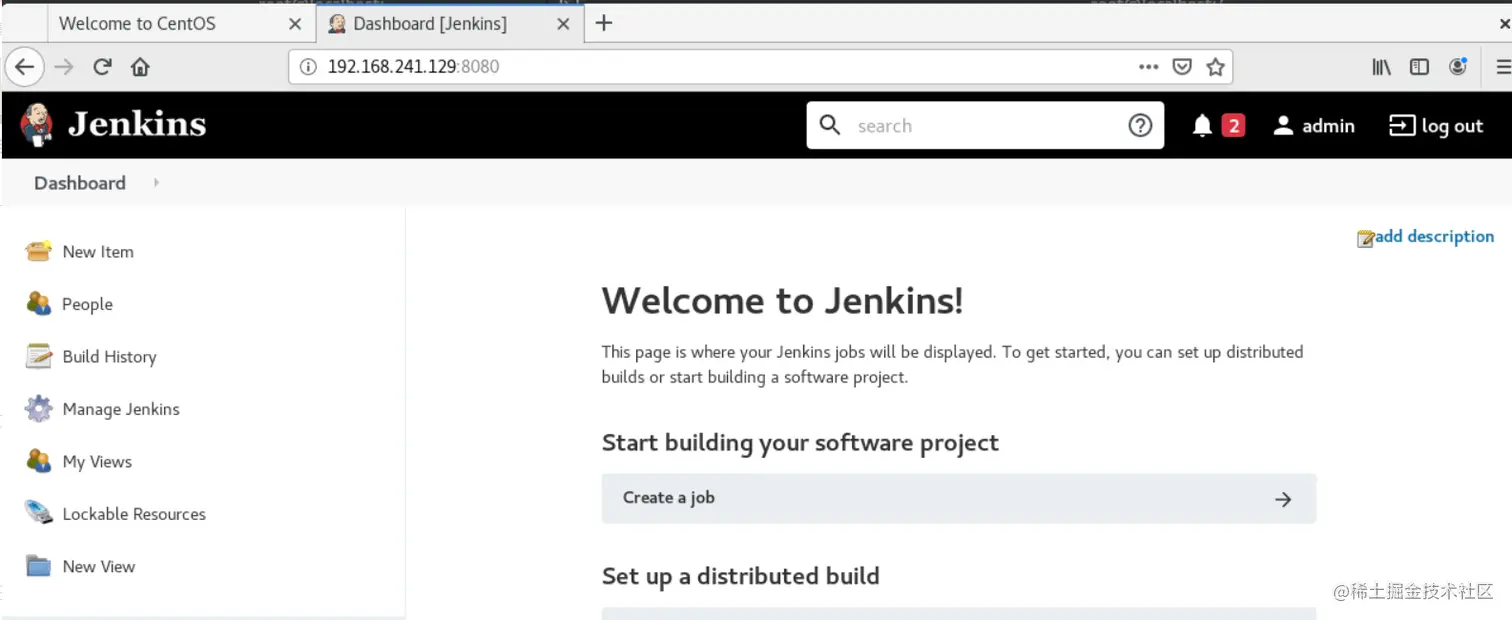Open the browser library icon
The image size is (1512, 620).
tap(1381, 67)
